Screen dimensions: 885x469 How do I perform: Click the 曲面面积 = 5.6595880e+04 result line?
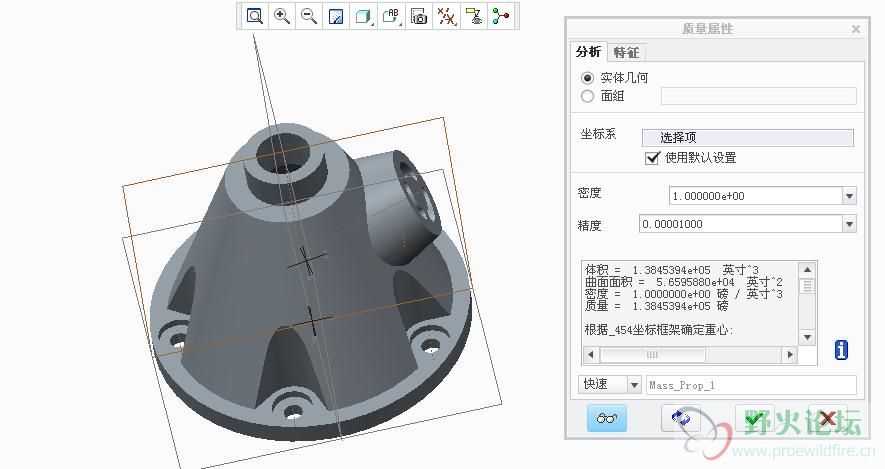pyautogui.click(x=684, y=282)
